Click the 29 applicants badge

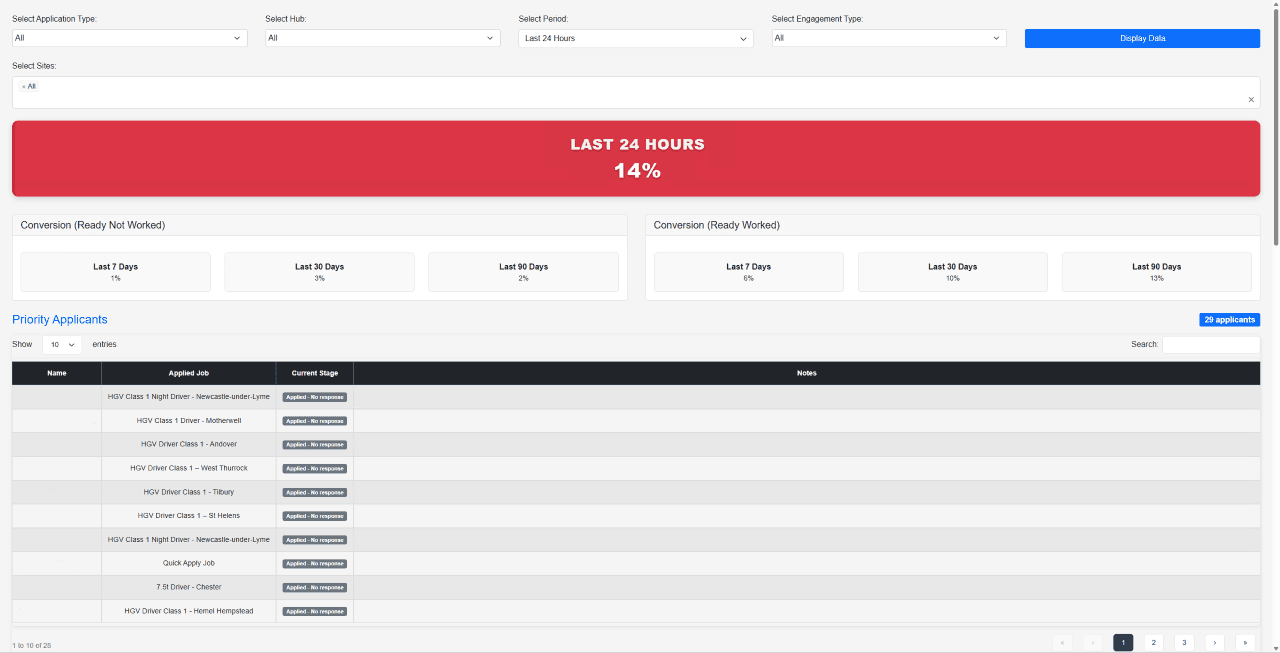pos(1230,320)
